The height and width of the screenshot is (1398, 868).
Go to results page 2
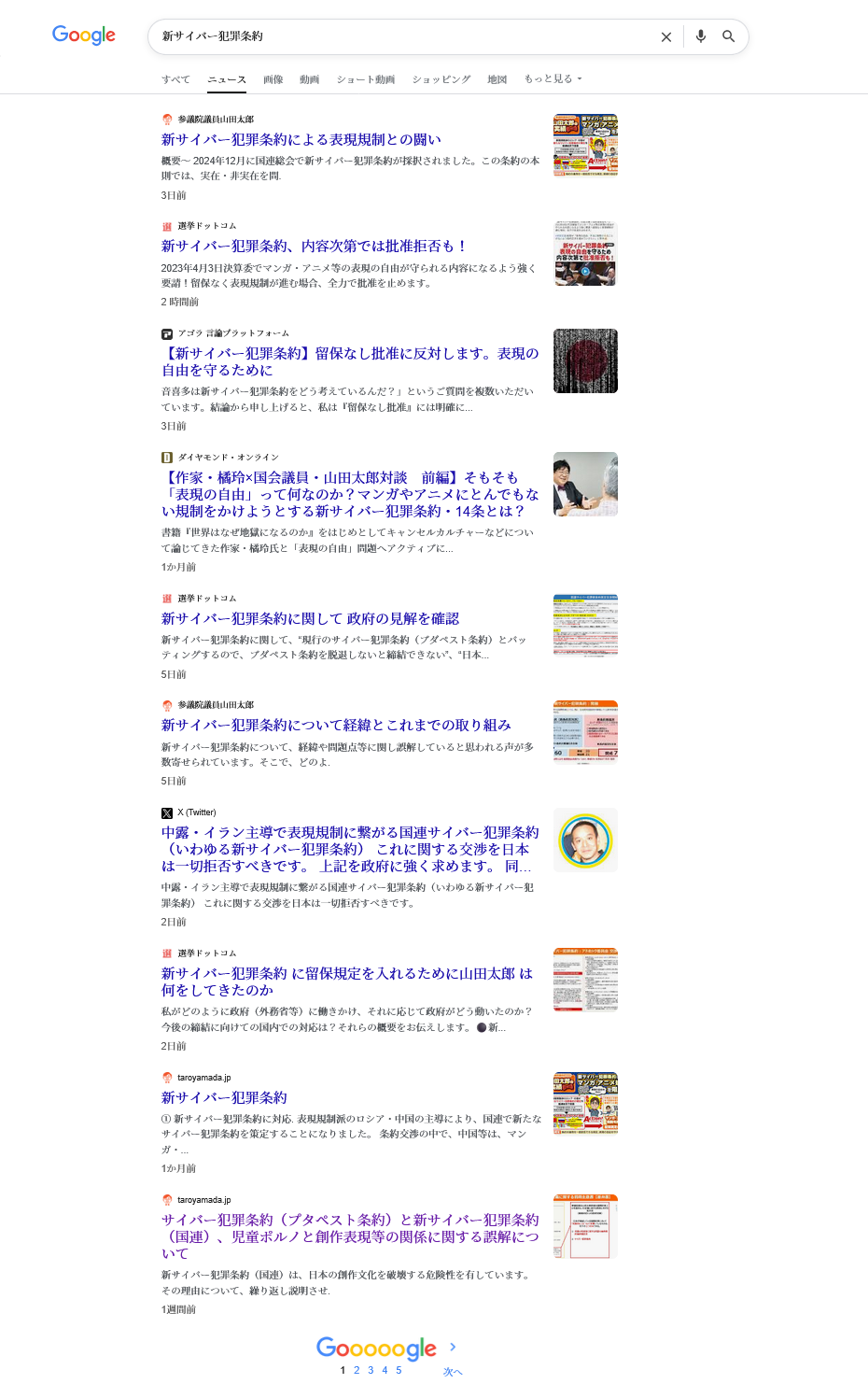[x=357, y=1370]
